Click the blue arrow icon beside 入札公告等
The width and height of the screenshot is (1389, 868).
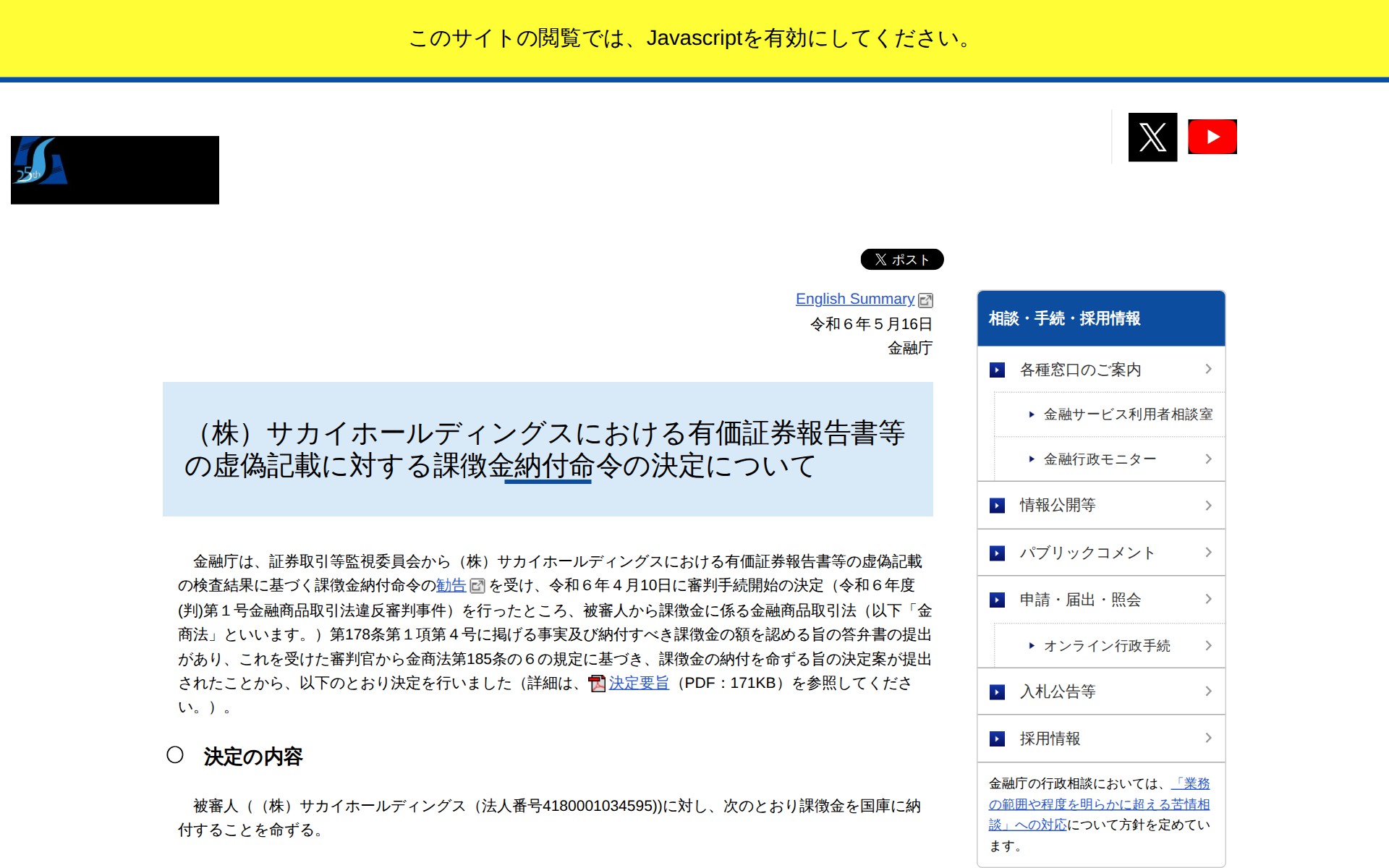click(997, 692)
